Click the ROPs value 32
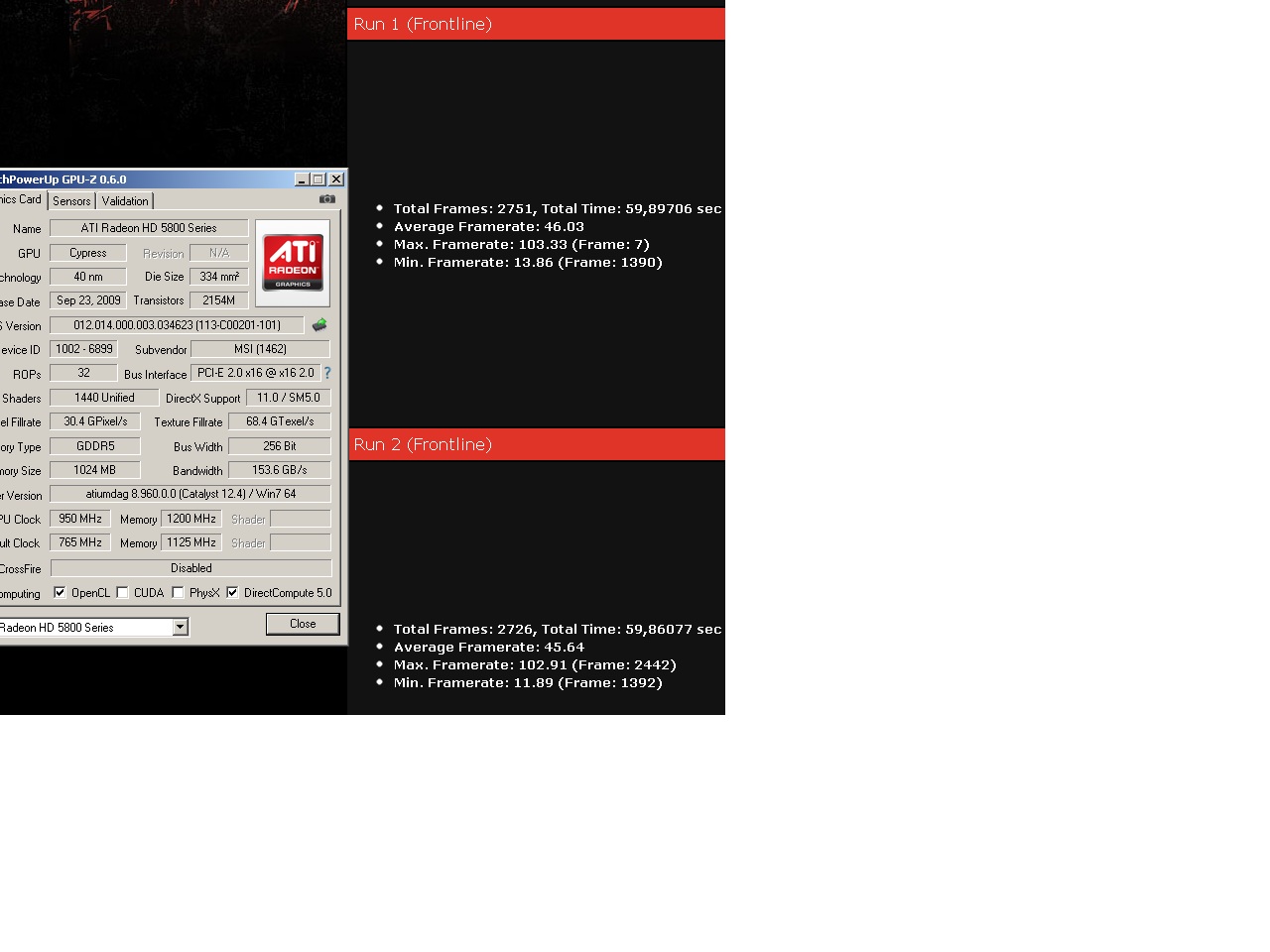 (84, 373)
